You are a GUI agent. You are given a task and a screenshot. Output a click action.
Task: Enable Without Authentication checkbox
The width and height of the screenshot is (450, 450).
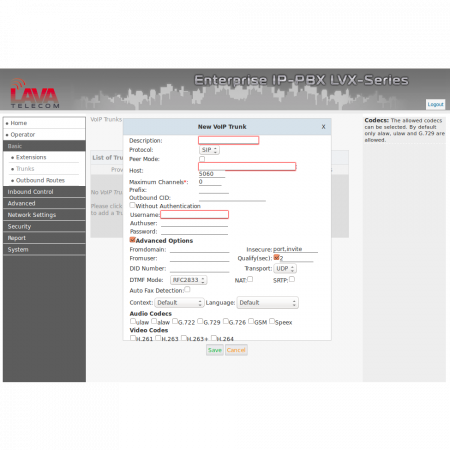click(132, 205)
